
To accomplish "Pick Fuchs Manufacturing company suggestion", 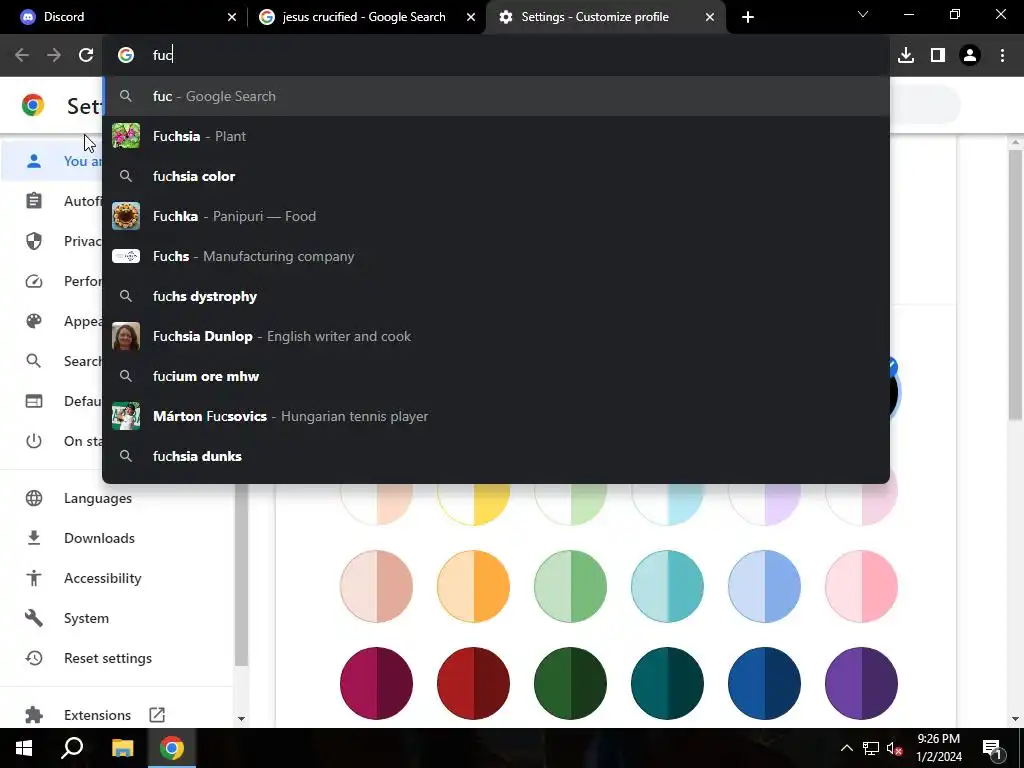I will [x=496, y=256].
